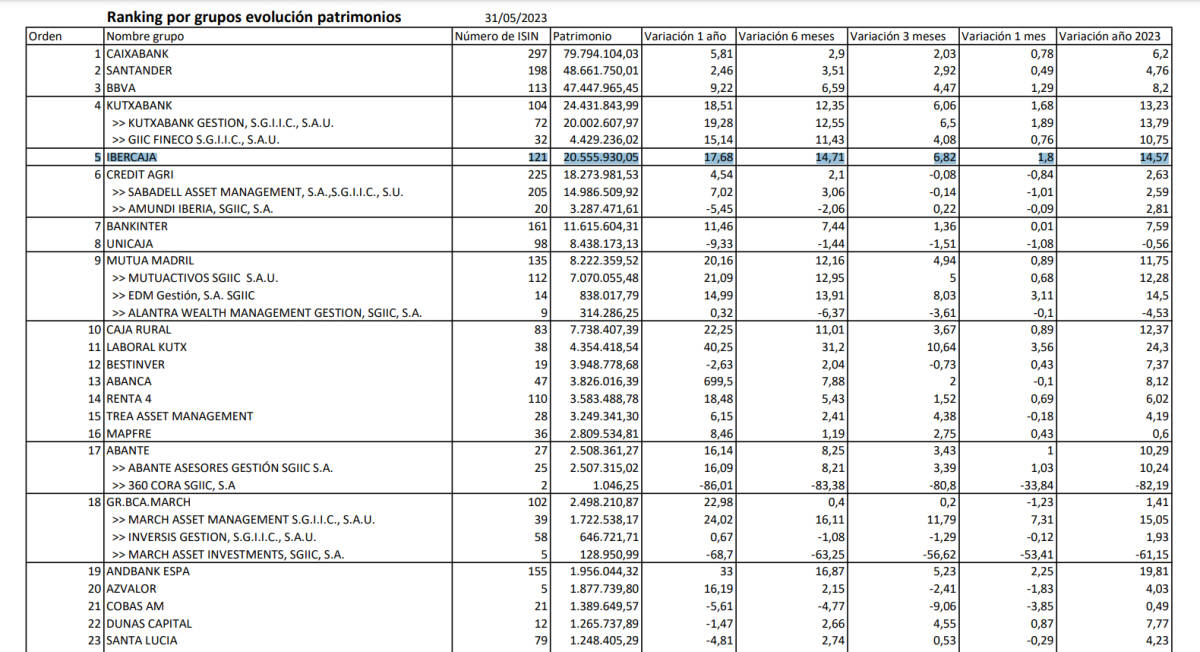The height and width of the screenshot is (652, 1200).
Task: Click the 'Variación 1 año' header
Action: pyautogui.click(x=685, y=35)
